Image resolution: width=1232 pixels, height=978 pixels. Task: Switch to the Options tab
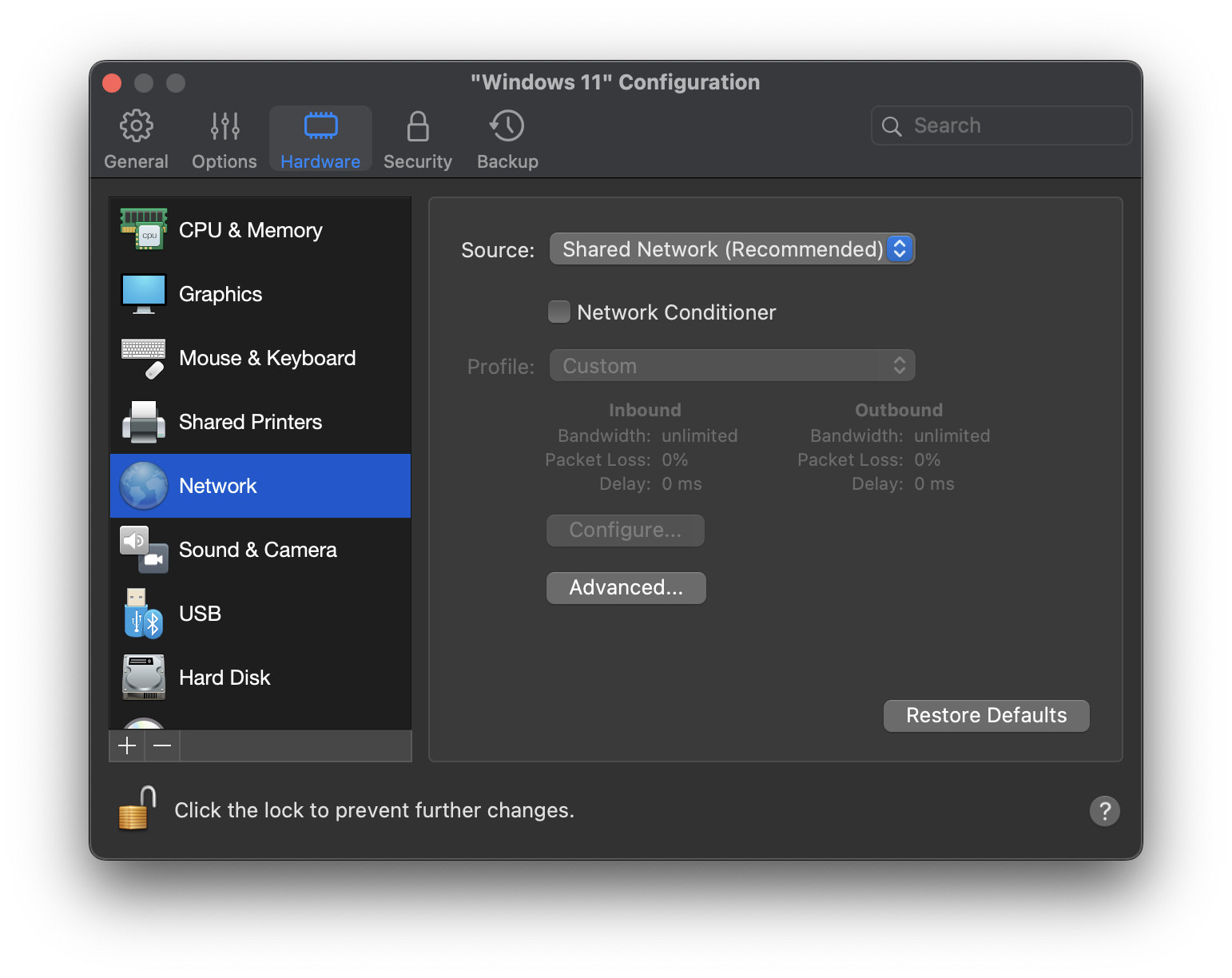[x=224, y=137]
